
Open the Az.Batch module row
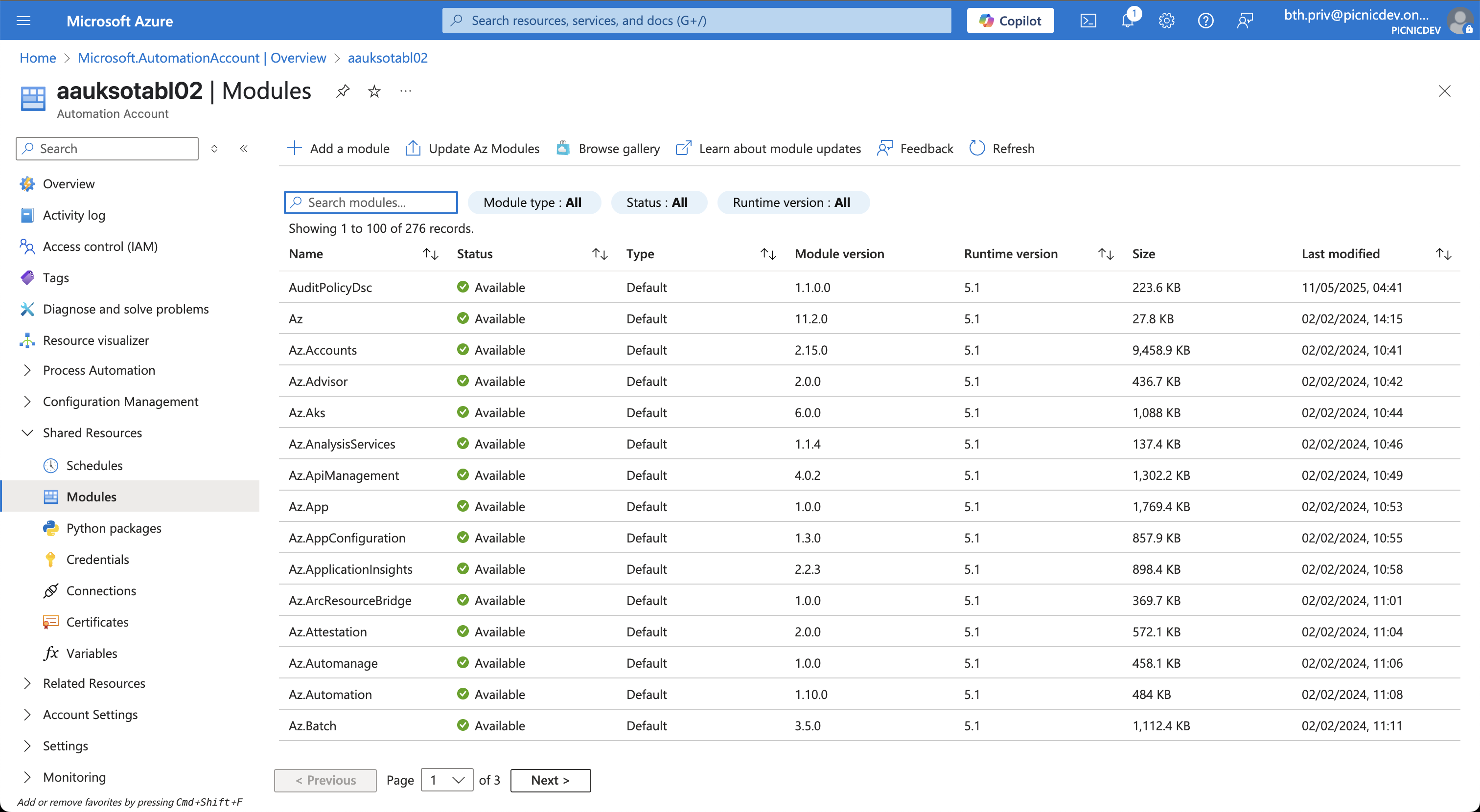(x=869, y=725)
